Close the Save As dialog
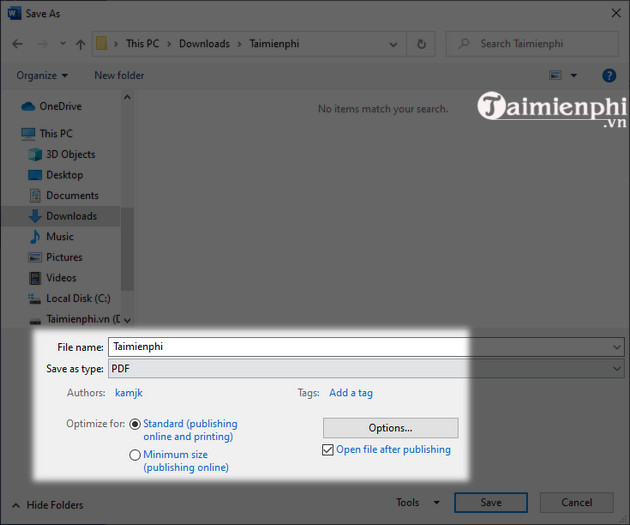630x525 pixels. coord(616,13)
